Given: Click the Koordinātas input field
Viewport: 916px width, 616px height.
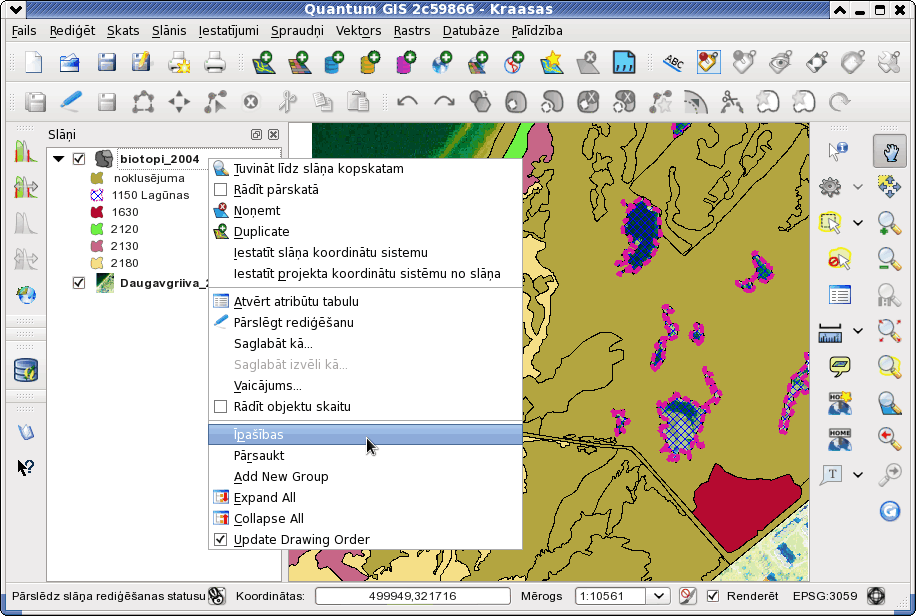Looking at the screenshot, I should [x=412, y=596].
